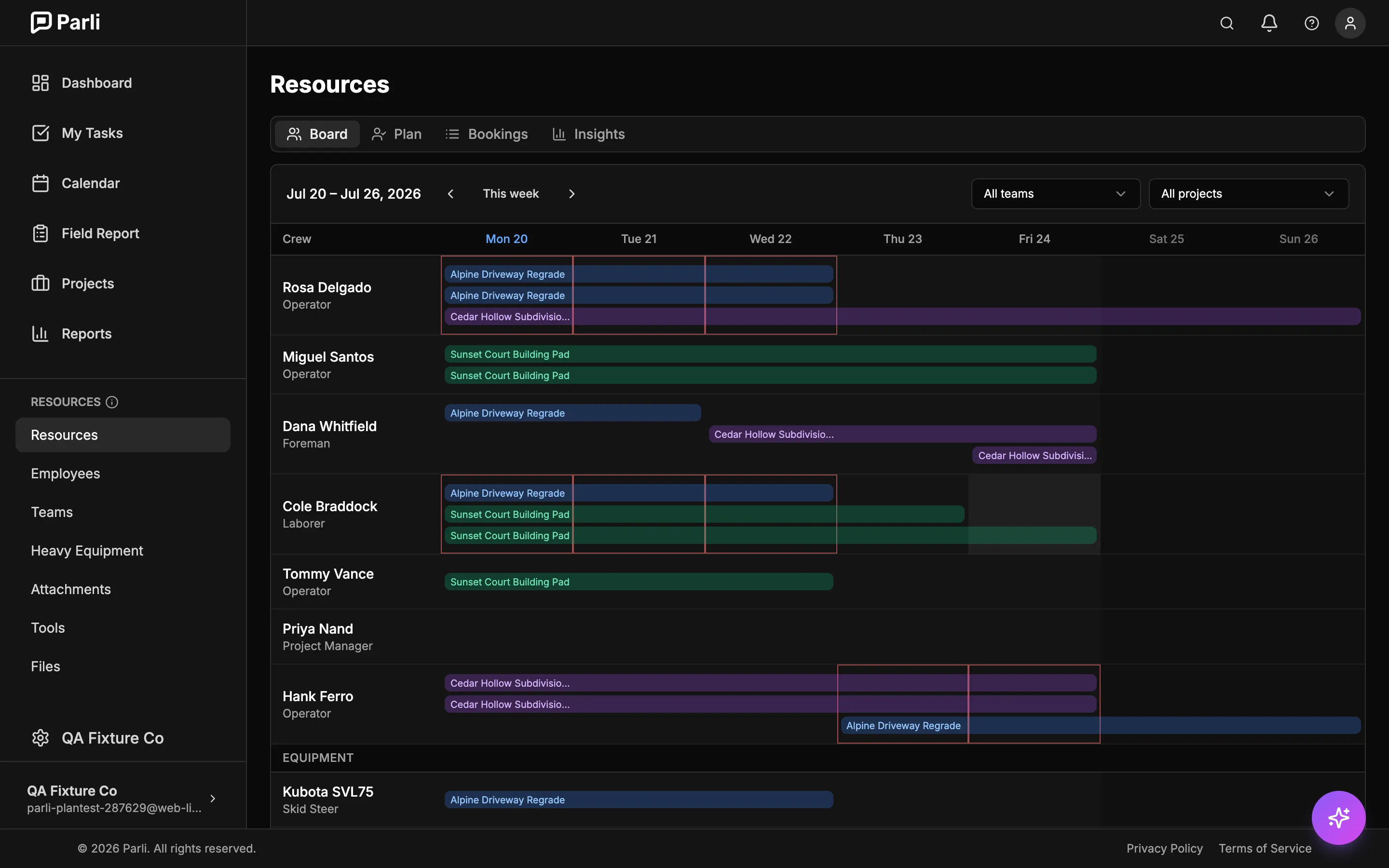Open the Terms of Service link

click(x=1265, y=848)
